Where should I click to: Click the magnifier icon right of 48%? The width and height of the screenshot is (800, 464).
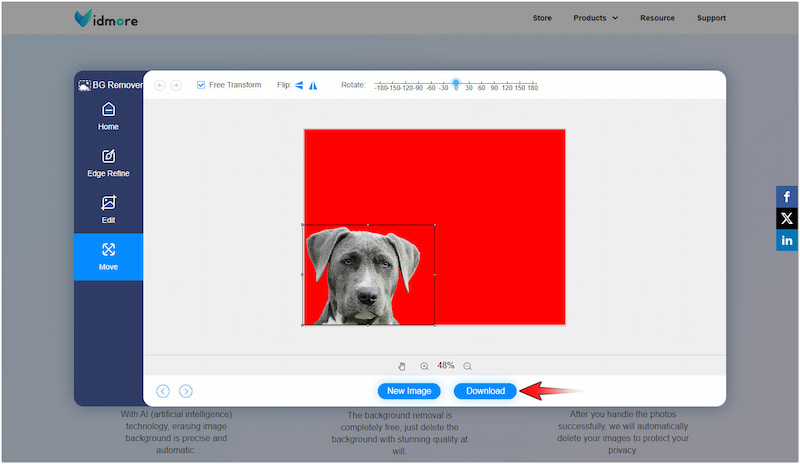click(x=467, y=366)
